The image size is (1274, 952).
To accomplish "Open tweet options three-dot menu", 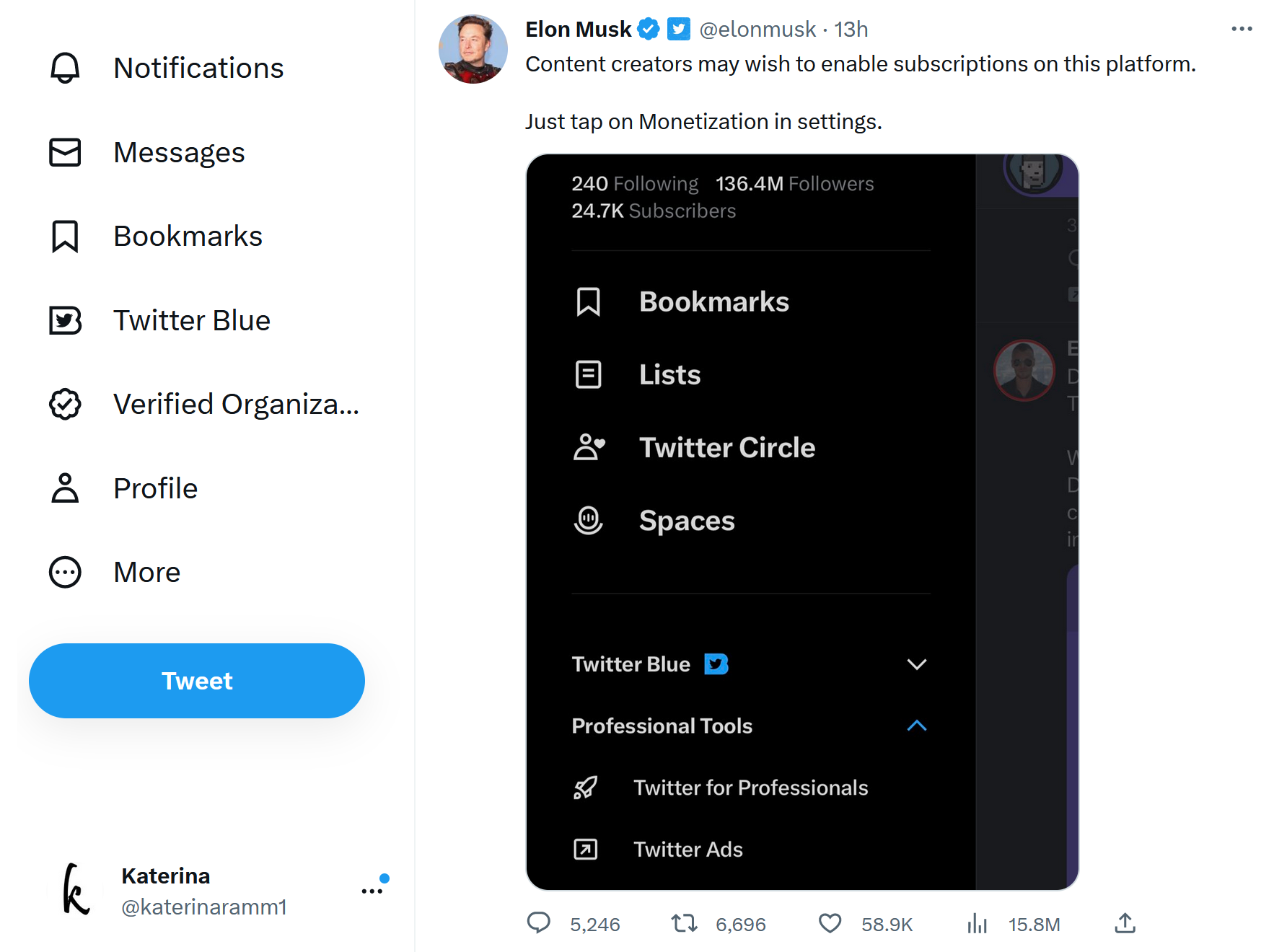I will [x=1242, y=29].
